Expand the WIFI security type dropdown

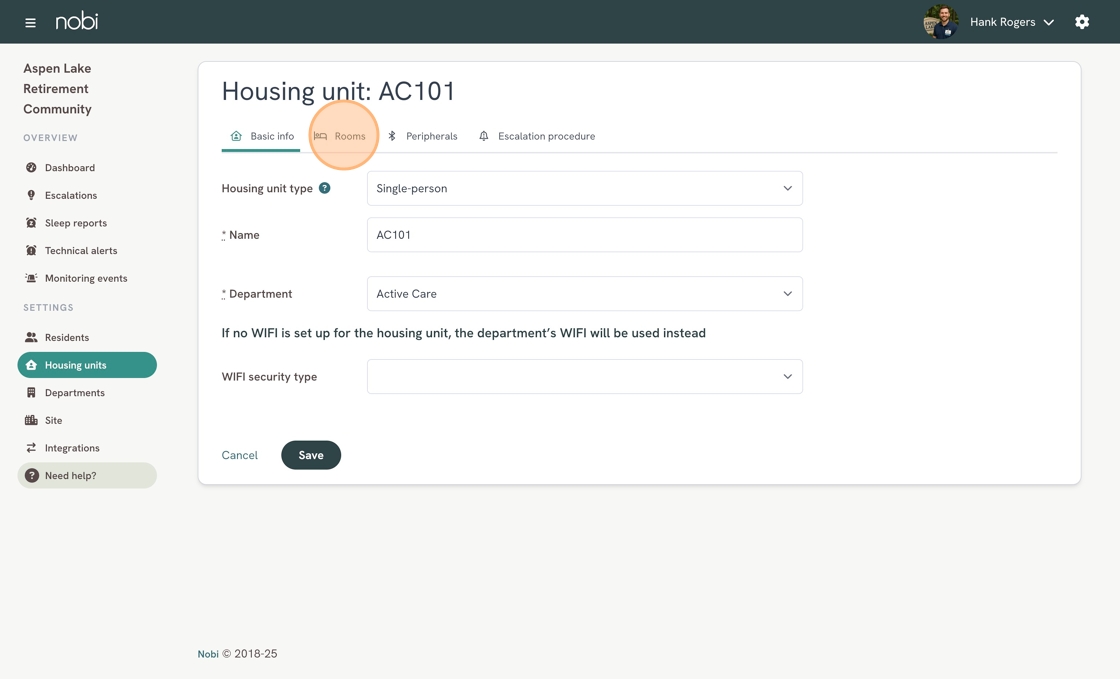[x=584, y=377]
